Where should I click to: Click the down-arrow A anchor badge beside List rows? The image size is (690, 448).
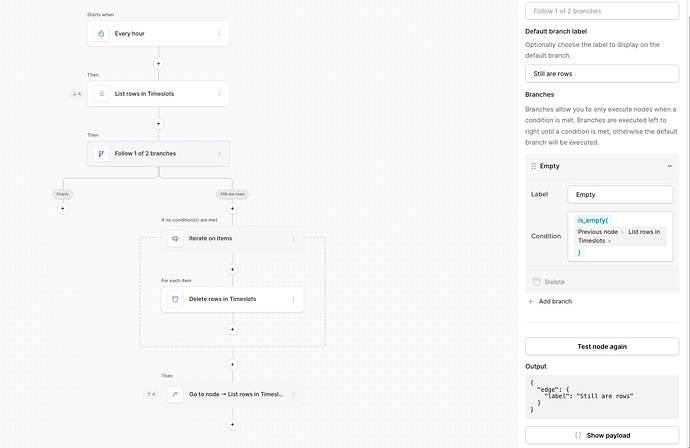pyautogui.click(x=77, y=94)
